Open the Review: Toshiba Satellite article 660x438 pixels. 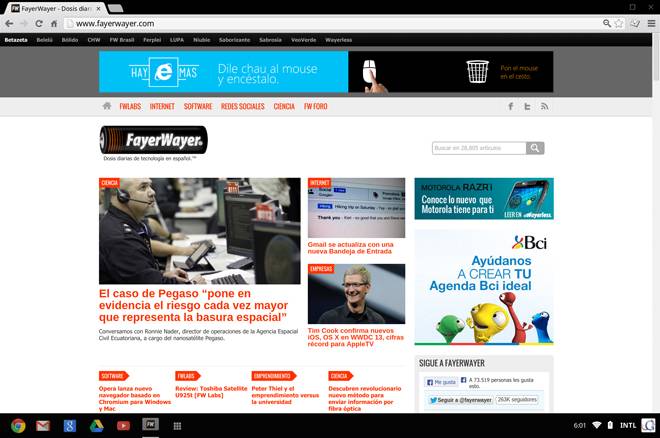pyautogui.click(x=211, y=392)
